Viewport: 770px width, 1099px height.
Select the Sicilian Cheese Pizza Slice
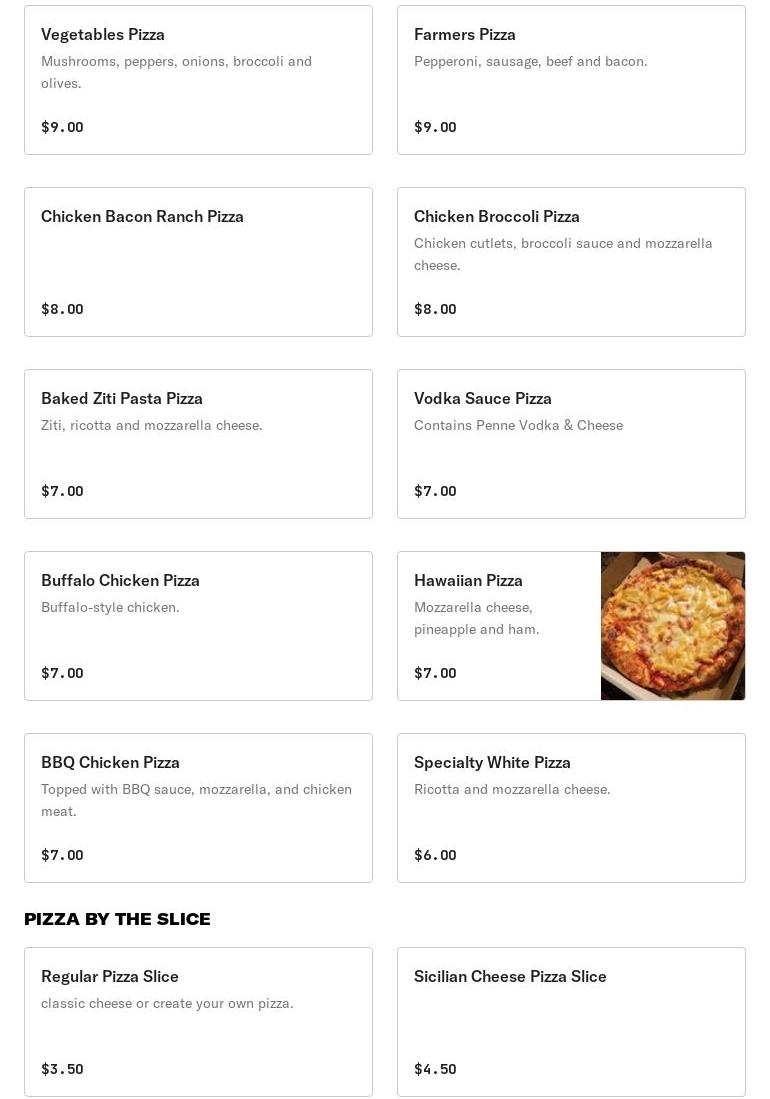(x=571, y=1022)
